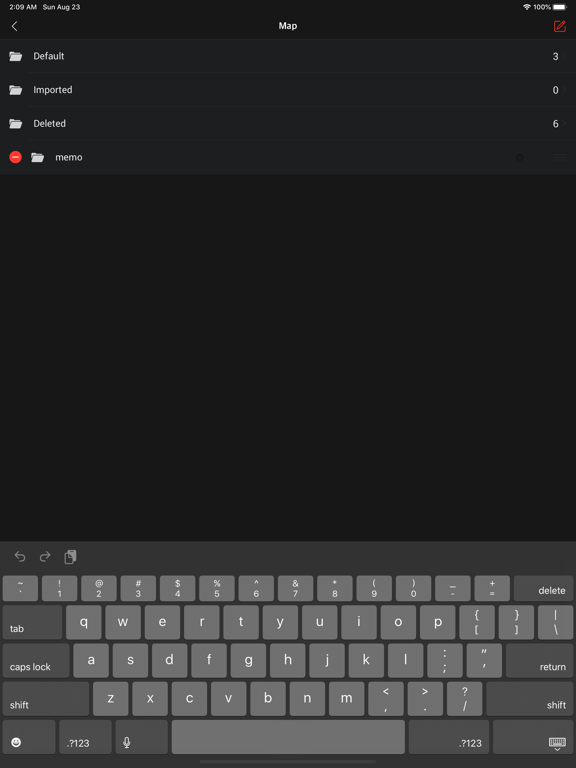Screen dimensions: 576x768
Task: Toggle the caps lock key
Action: [36, 661]
